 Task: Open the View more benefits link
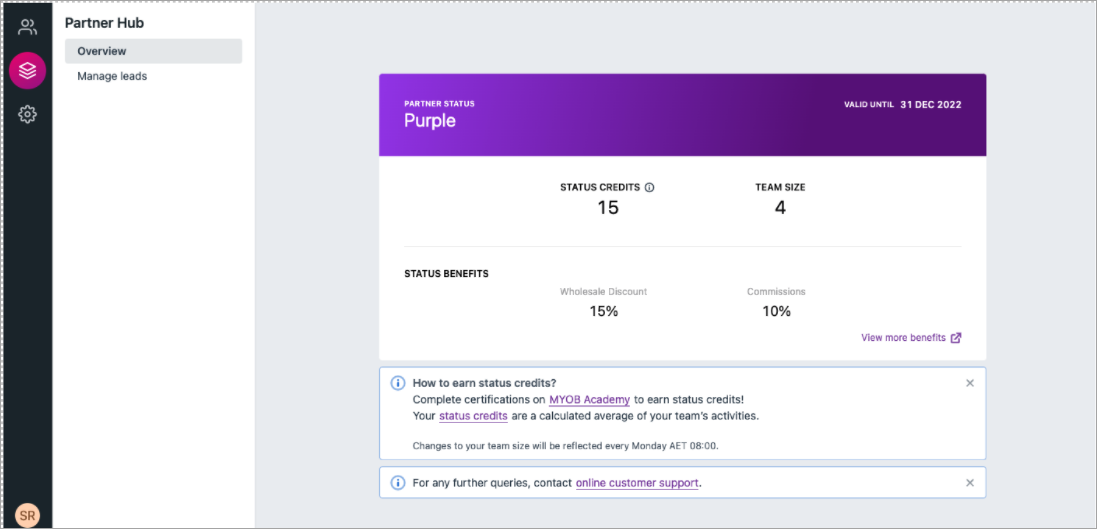903,338
